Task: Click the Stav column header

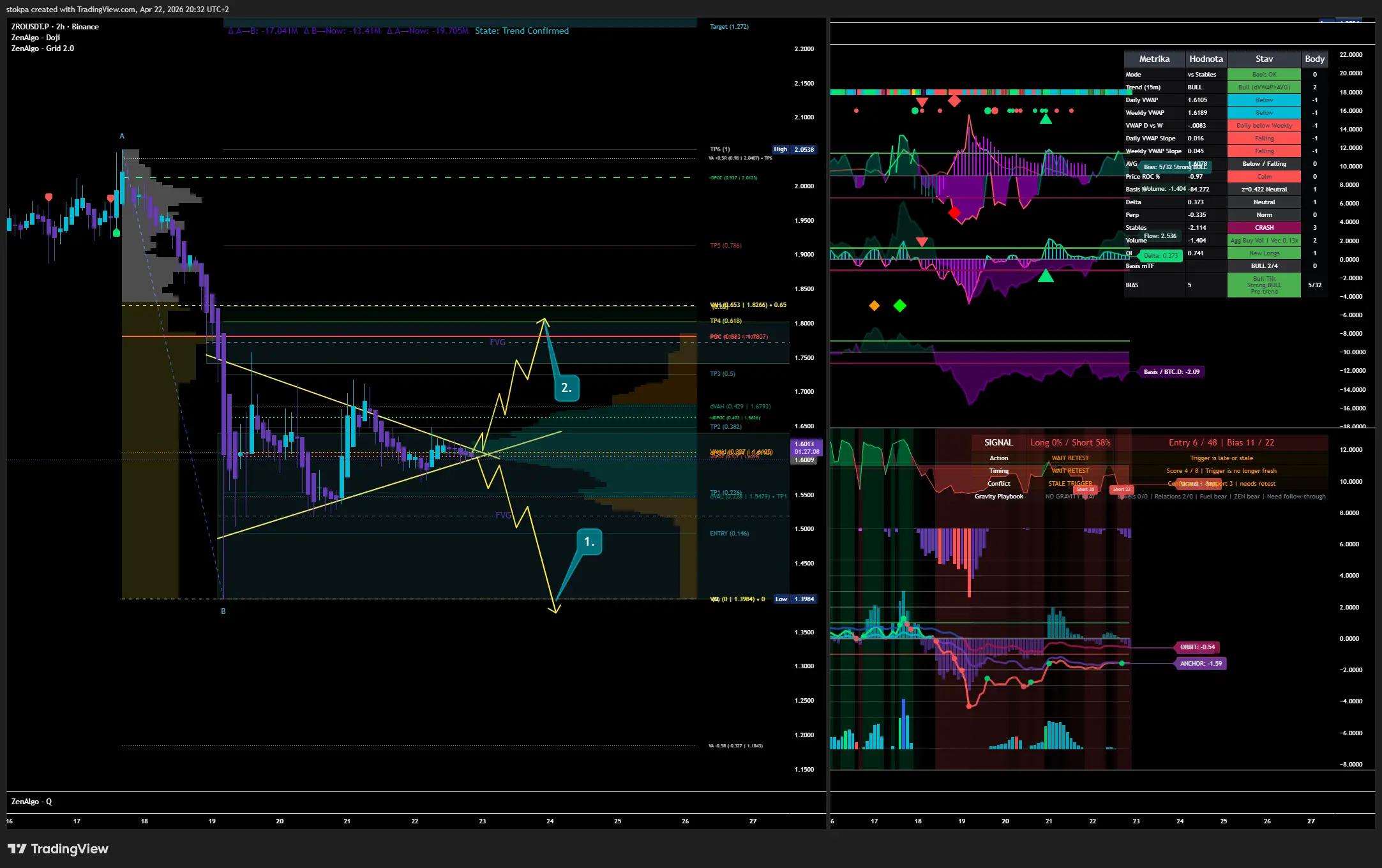Action: (1263, 59)
